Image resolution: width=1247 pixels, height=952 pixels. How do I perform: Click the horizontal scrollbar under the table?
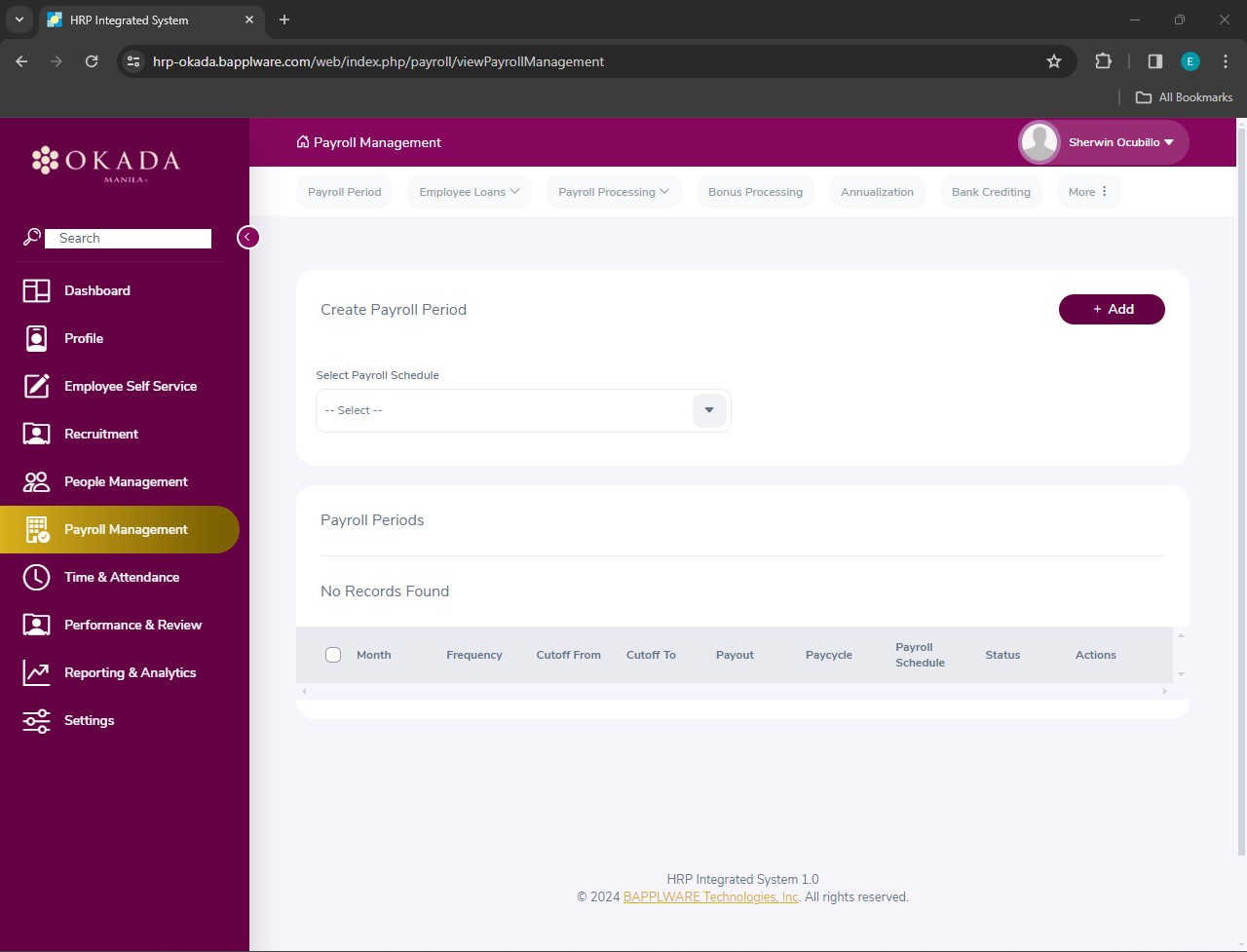click(x=734, y=691)
